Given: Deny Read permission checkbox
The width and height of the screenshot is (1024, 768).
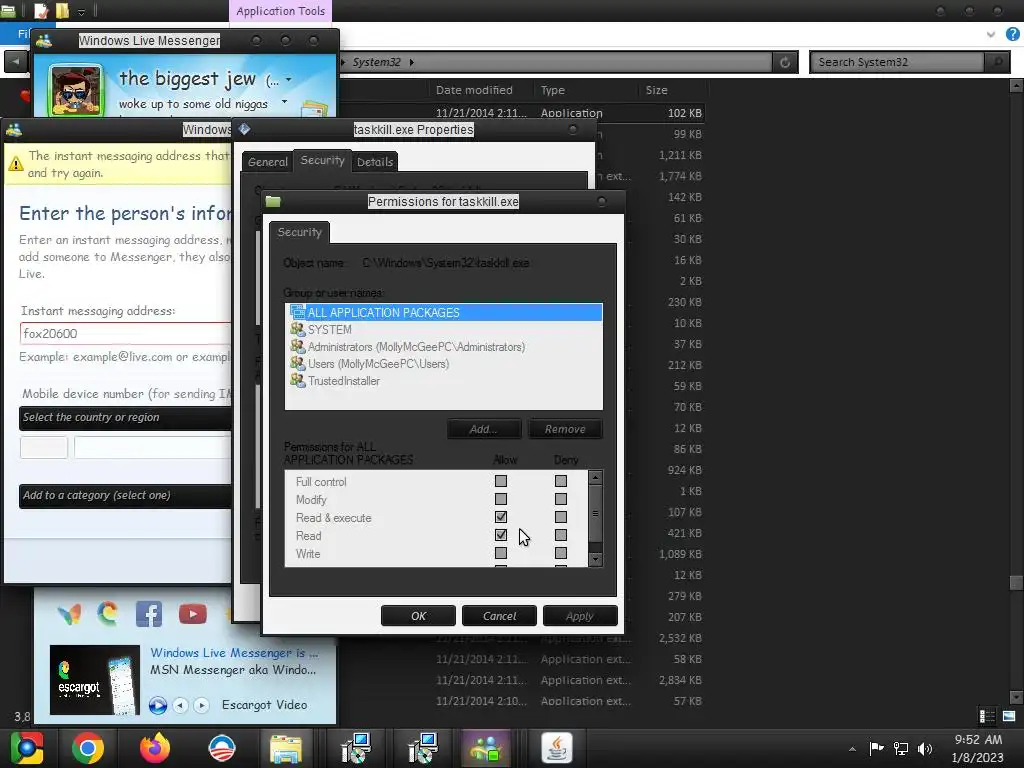Looking at the screenshot, I should point(561,535).
